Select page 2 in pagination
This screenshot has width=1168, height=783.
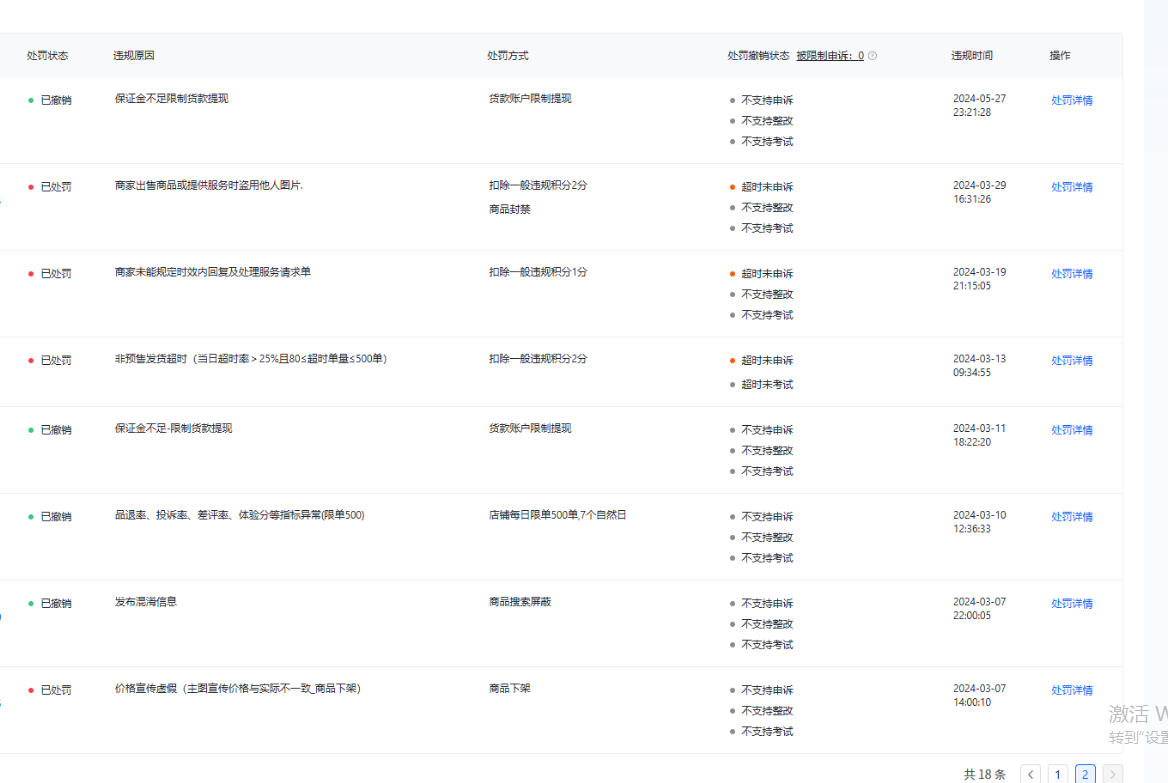coord(1085,774)
